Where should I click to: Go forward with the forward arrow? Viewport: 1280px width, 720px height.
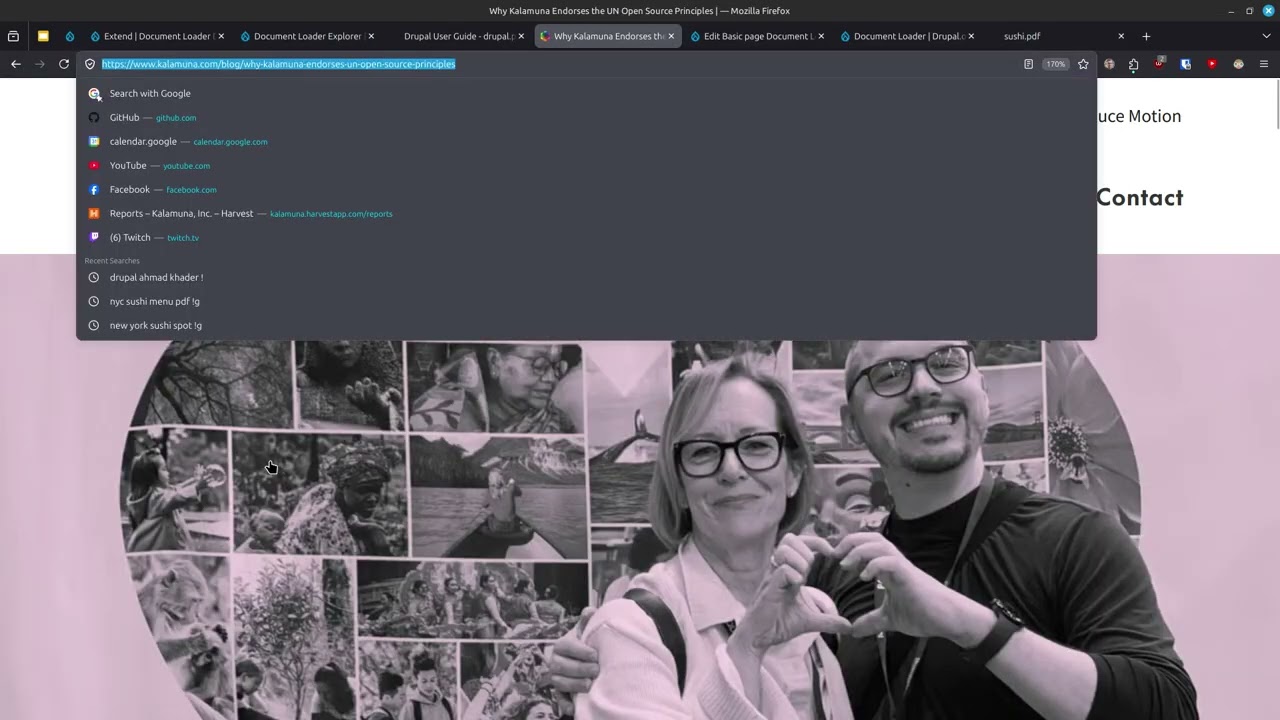(x=40, y=64)
